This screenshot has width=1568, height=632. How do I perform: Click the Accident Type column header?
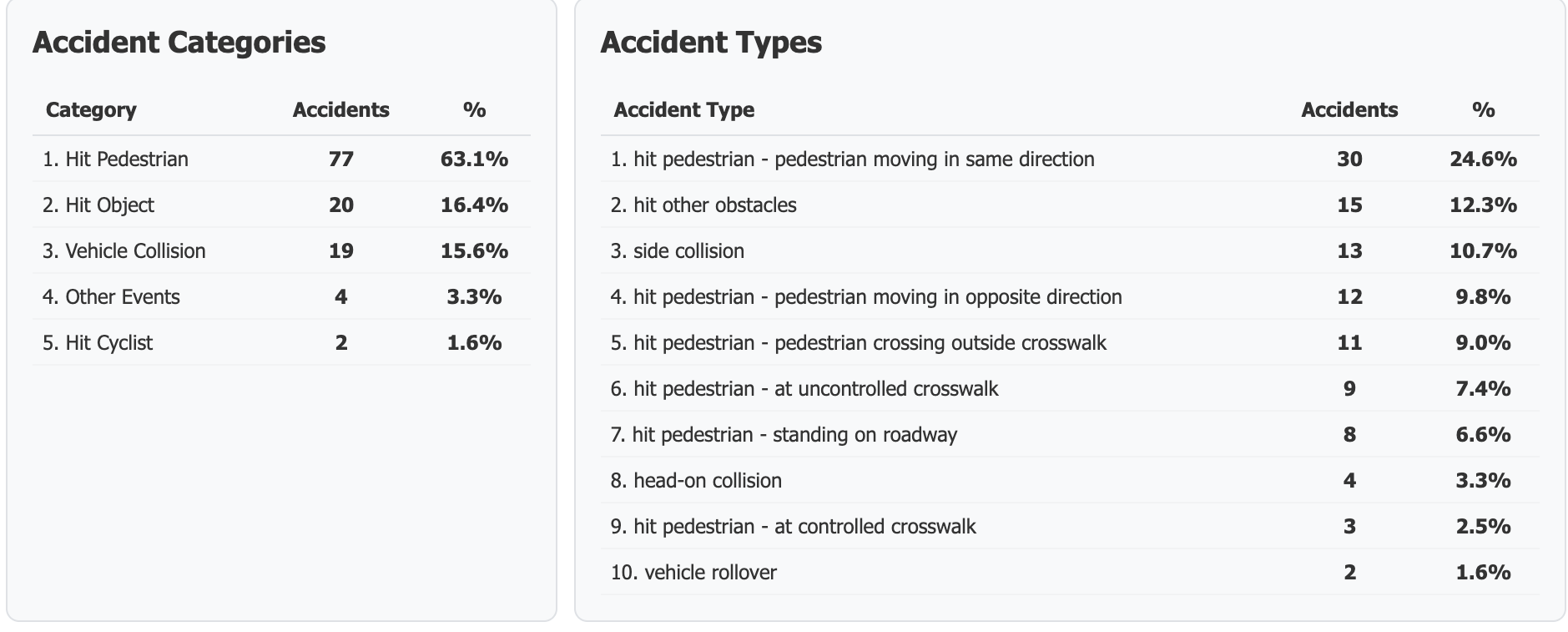(683, 109)
